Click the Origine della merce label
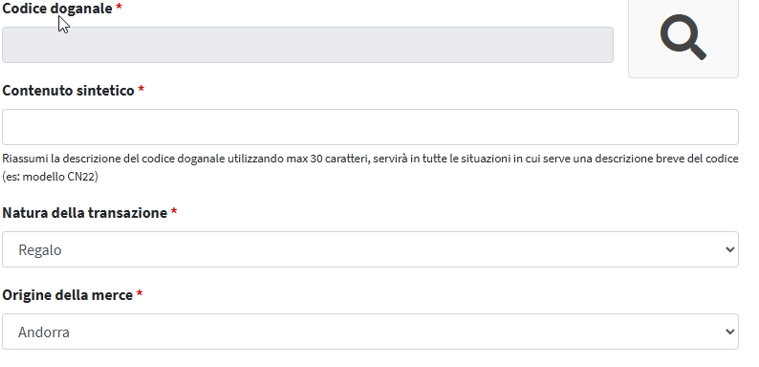The height and width of the screenshot is (367, 759). point(67,295)
